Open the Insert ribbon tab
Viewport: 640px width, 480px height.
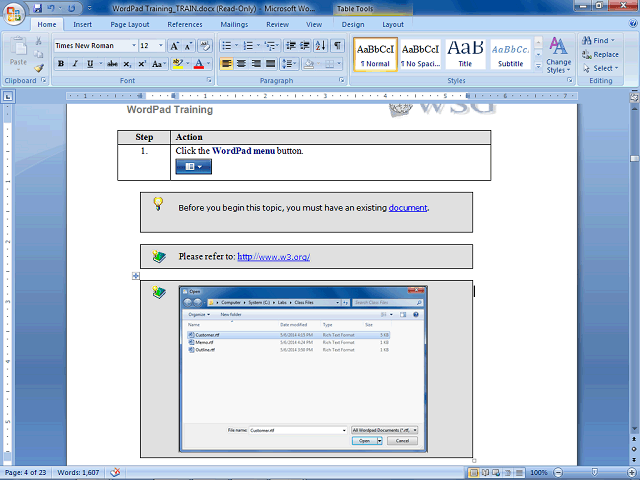click(x=82, y=24)
